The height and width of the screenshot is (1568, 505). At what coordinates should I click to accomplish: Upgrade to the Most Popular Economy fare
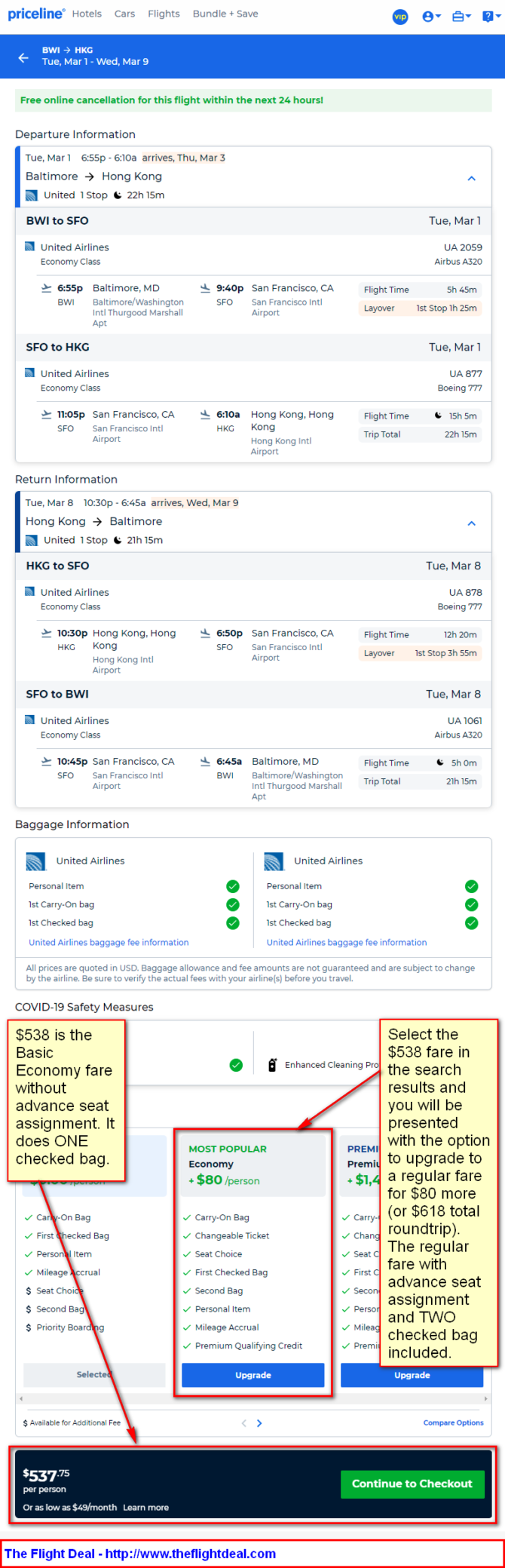253,1375
